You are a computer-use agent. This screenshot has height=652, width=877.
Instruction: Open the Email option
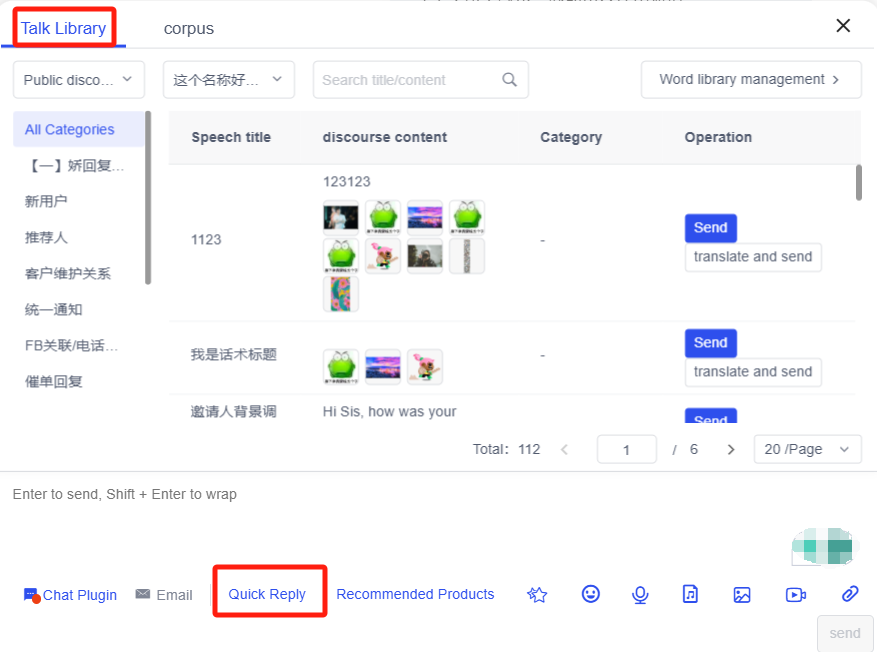tap(164, 595)
